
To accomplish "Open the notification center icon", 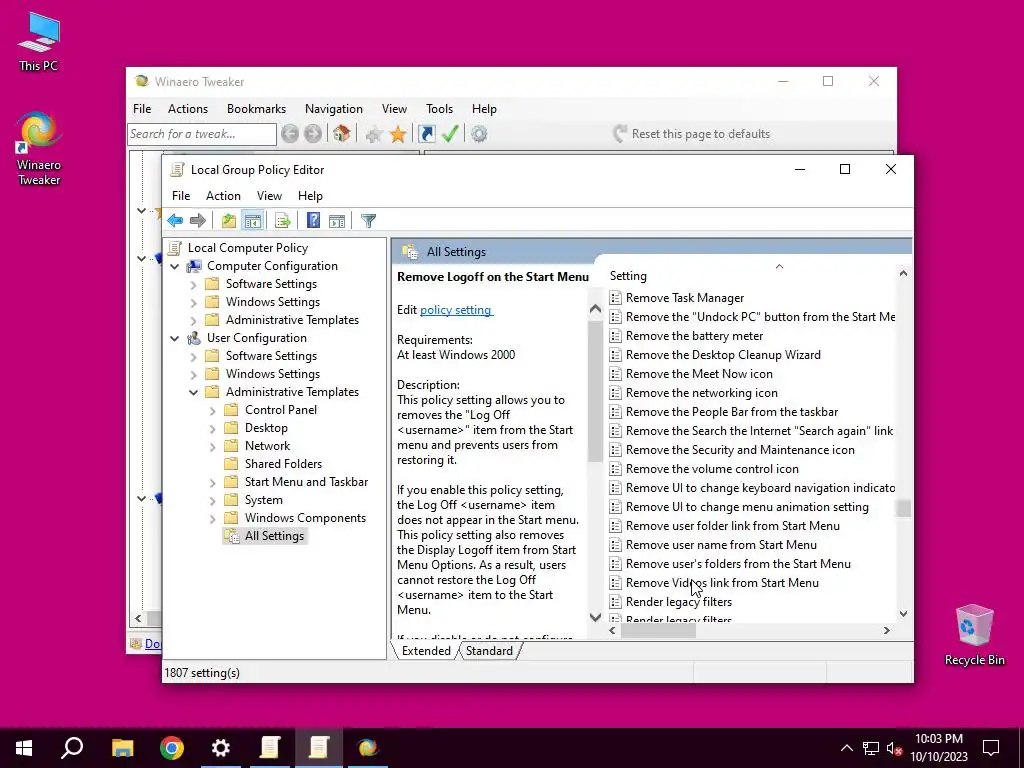I will [x=991, y=748].
